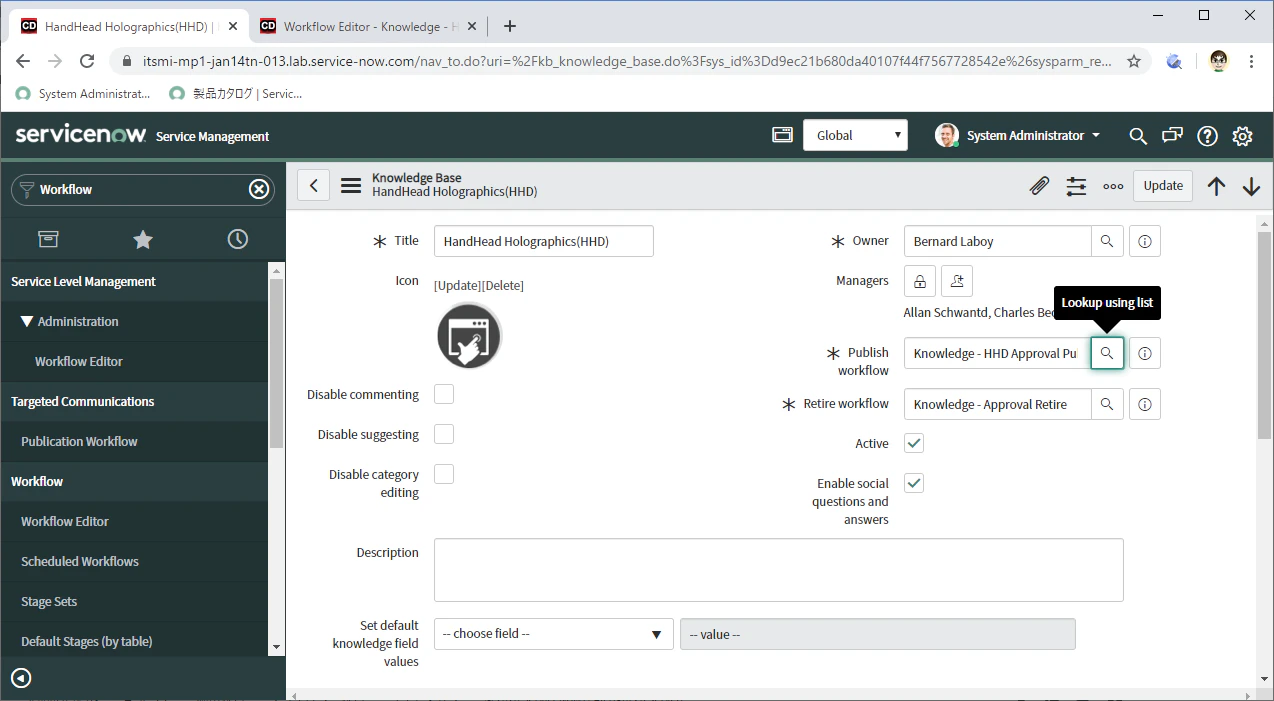
Task: Click the knowledge base icon image
Action: (469, 335)
